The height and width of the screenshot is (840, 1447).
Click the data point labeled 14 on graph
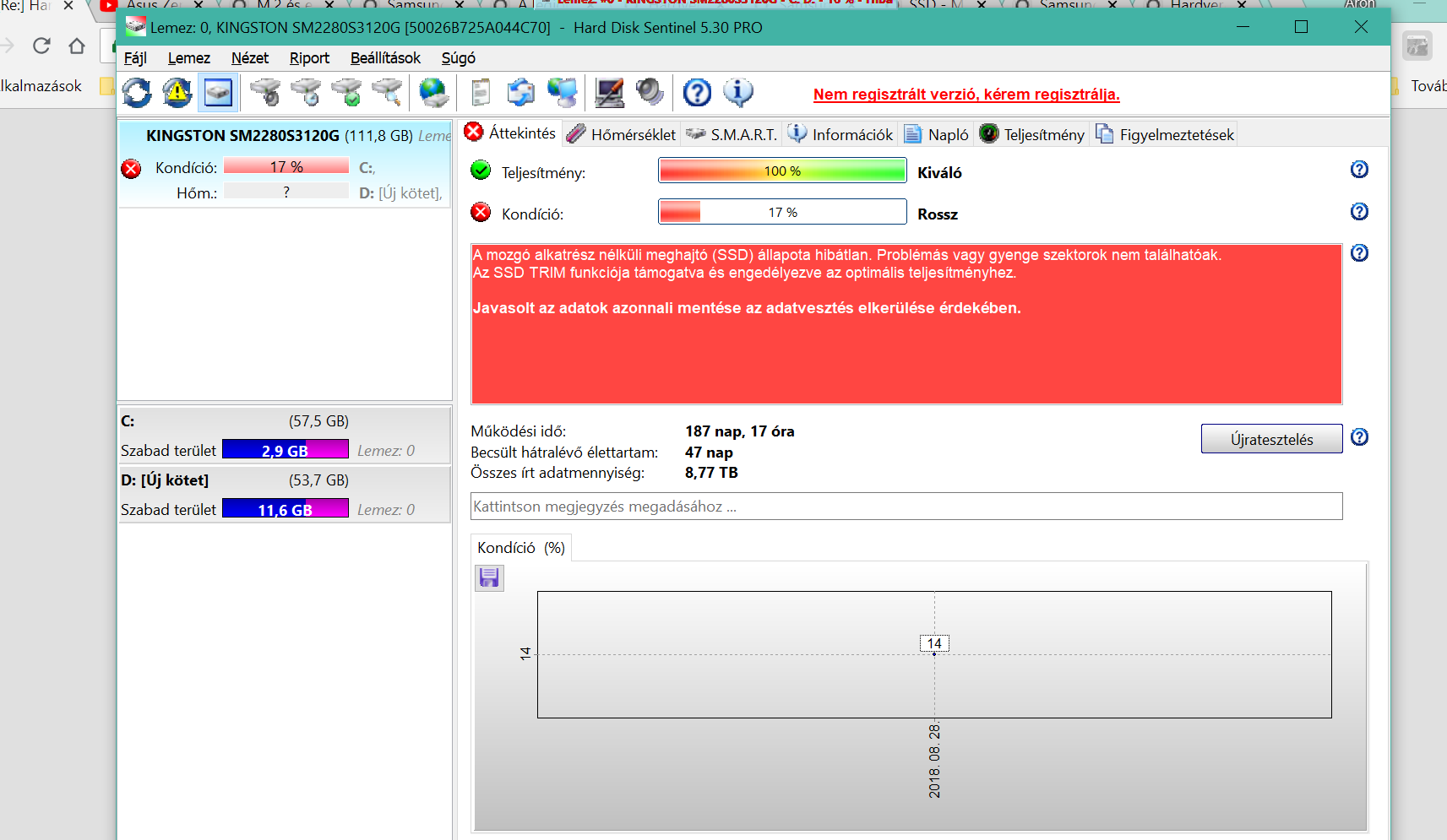pos(934,644)
